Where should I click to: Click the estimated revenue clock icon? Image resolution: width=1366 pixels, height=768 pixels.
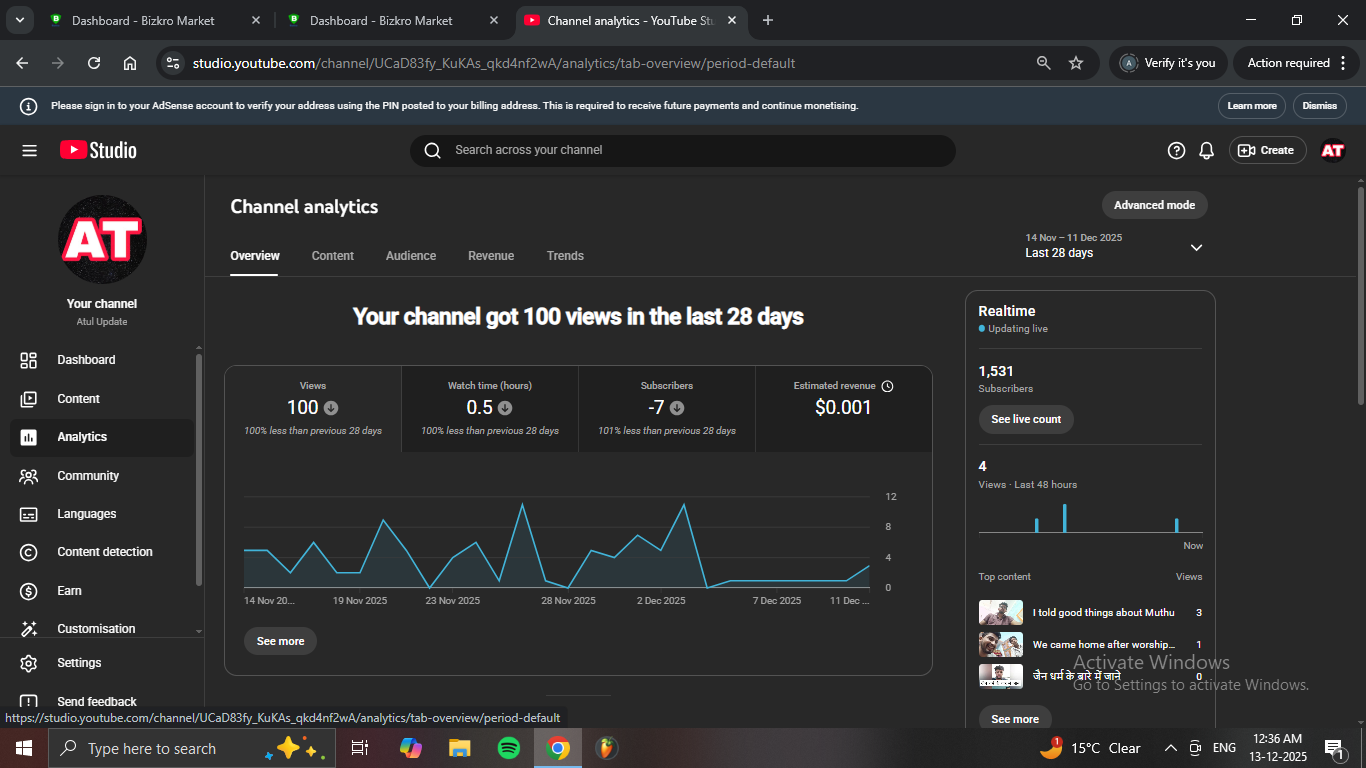tap(887, 386)
